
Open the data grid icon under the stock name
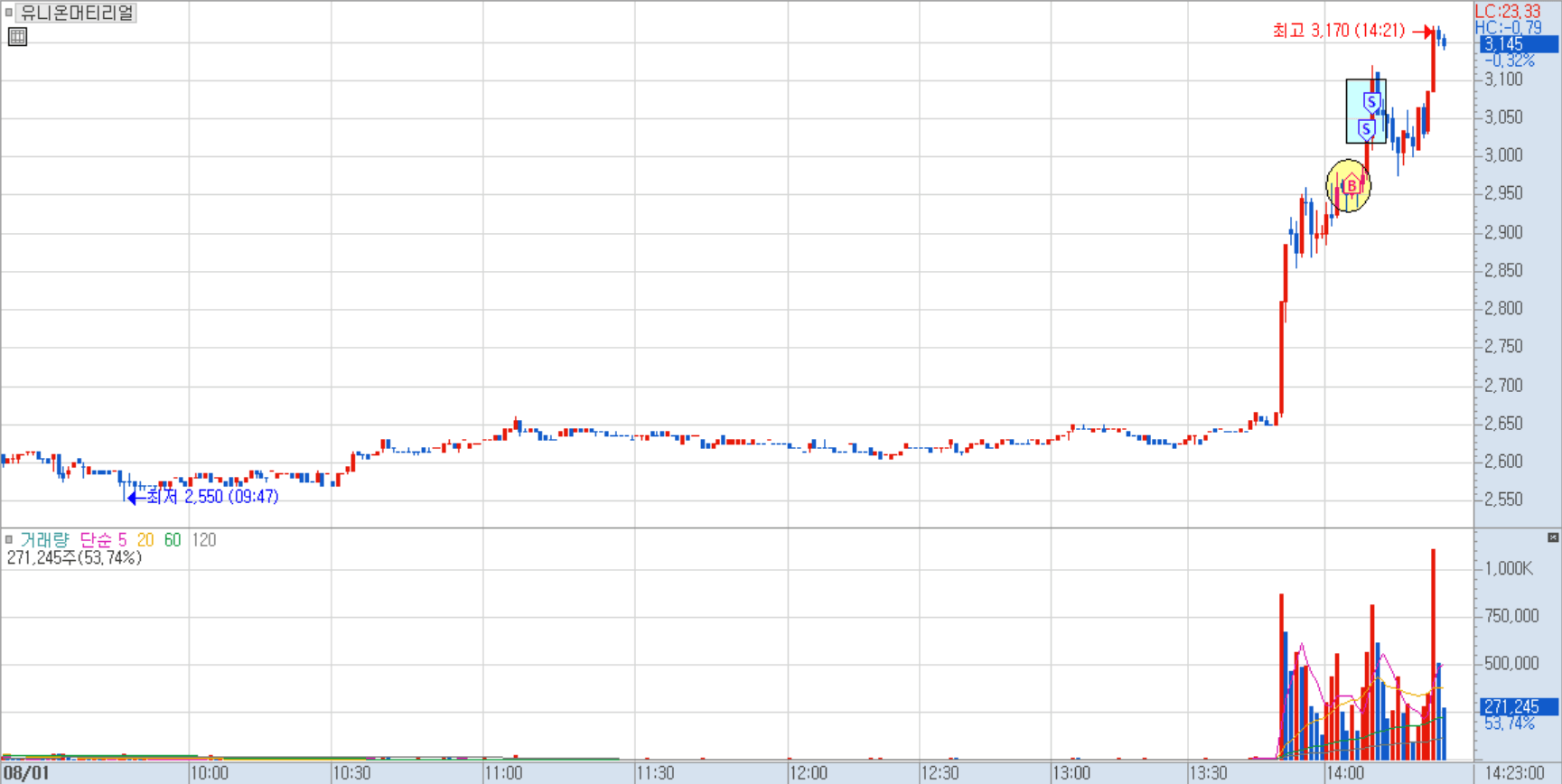17,37
